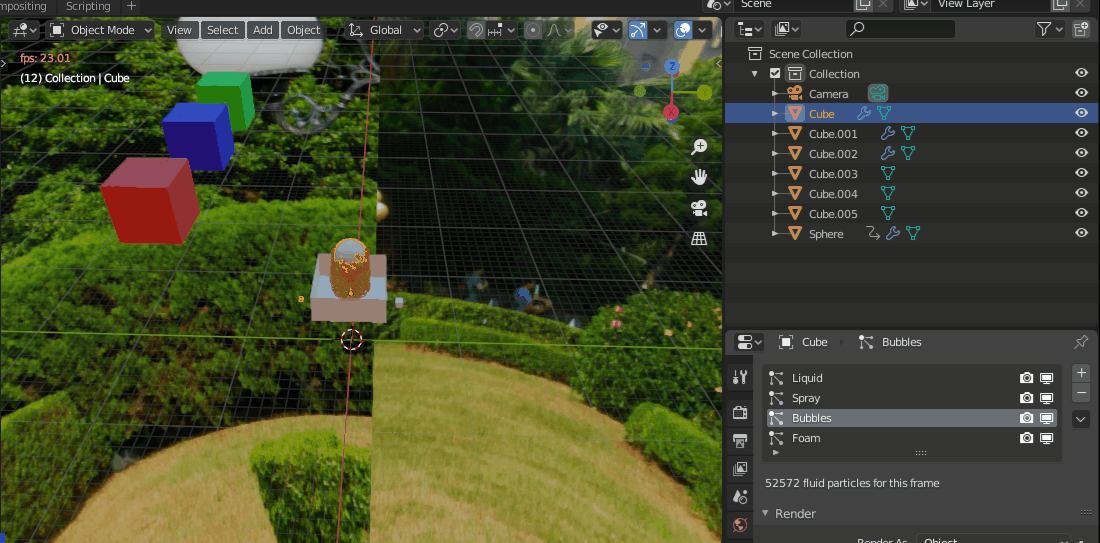Click mesh data icon on Cube.003 row

tap(887, 173)
